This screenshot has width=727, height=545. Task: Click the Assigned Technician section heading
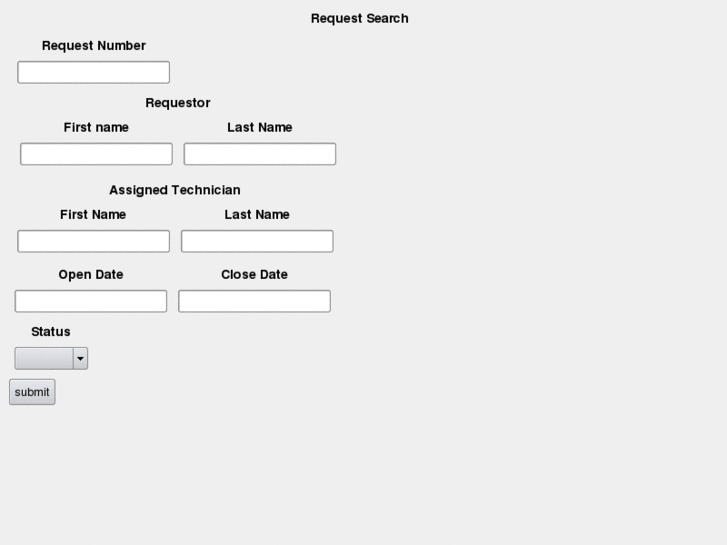pyautogui.click(x=174, y=189)
